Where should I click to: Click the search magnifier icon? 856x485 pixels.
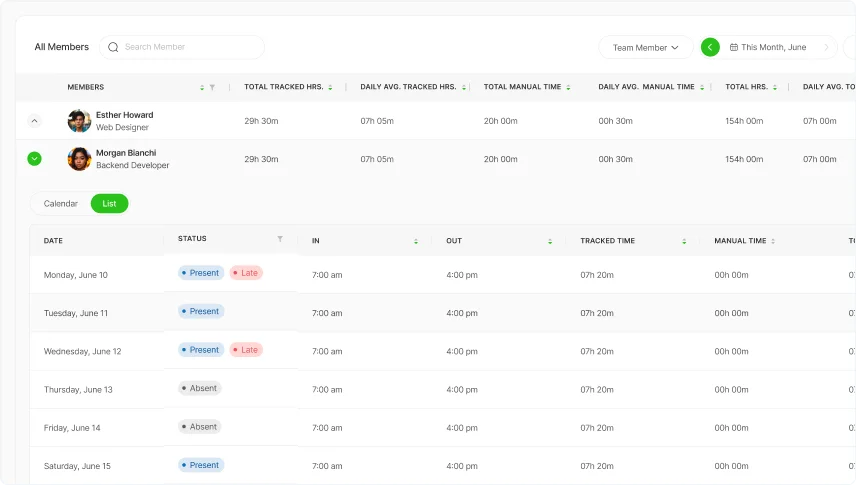[113, 47]
